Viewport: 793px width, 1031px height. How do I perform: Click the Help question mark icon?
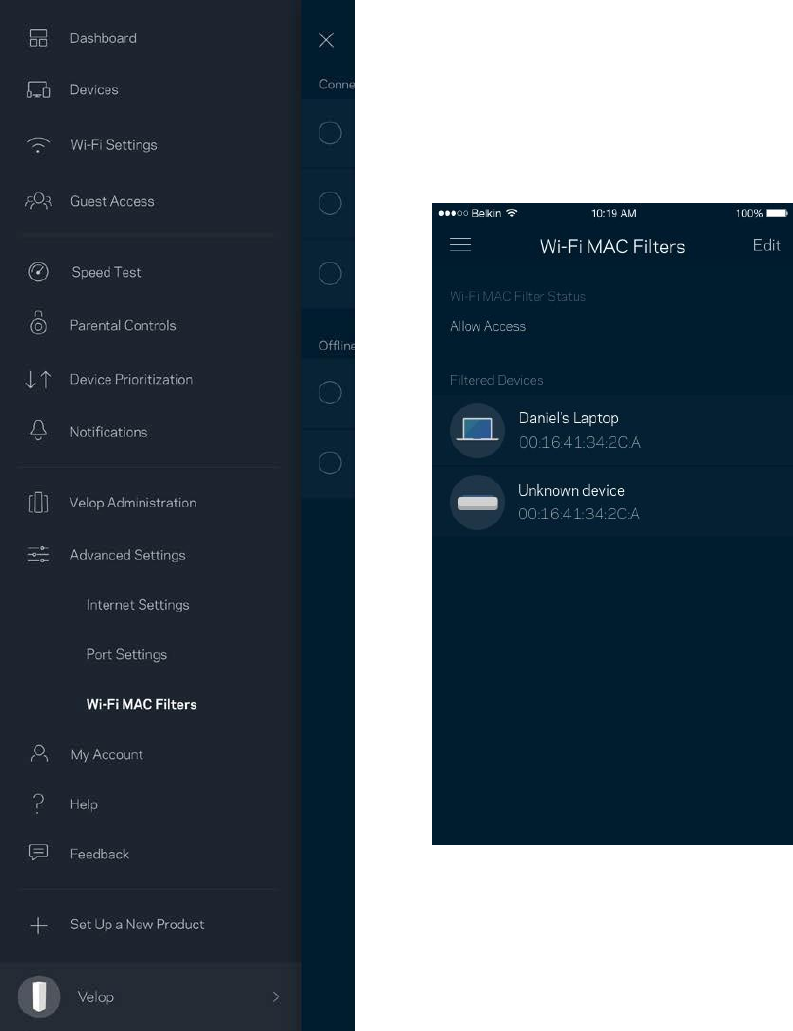(38, 803)
